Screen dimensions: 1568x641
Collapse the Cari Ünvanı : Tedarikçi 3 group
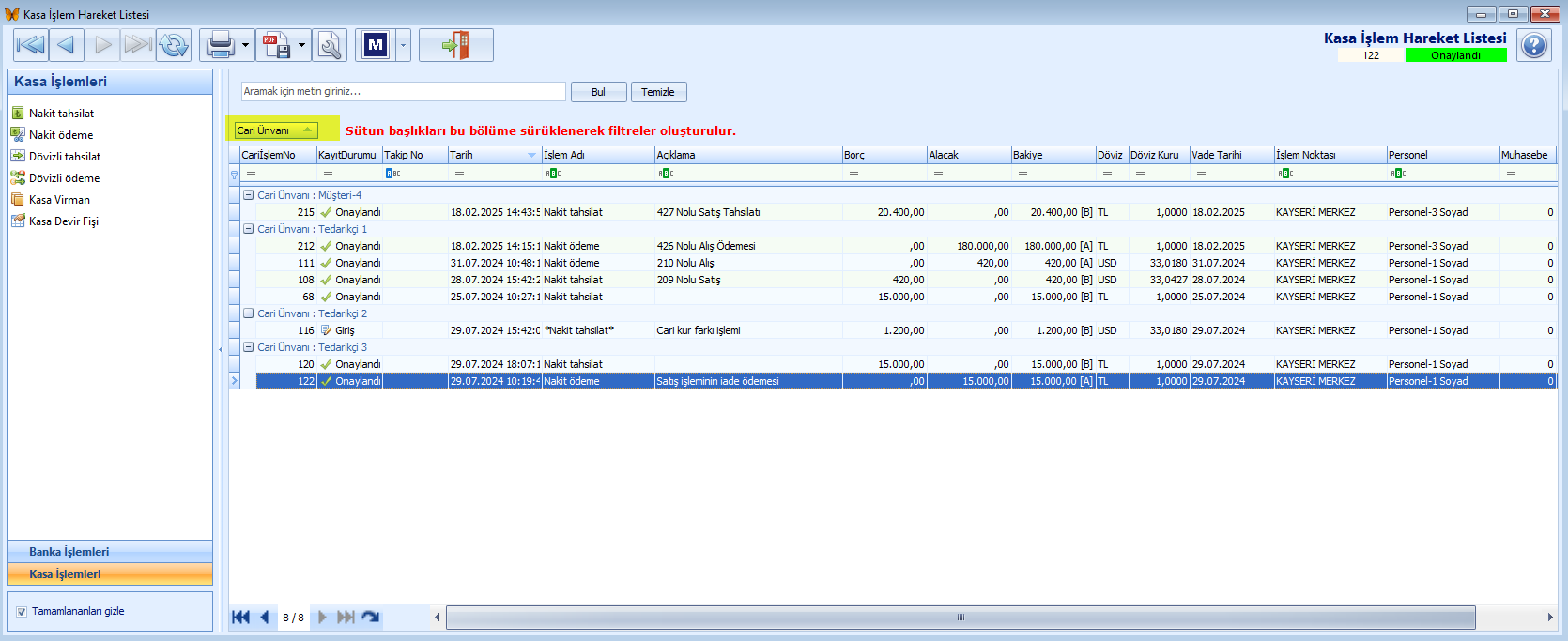[249, 347]
